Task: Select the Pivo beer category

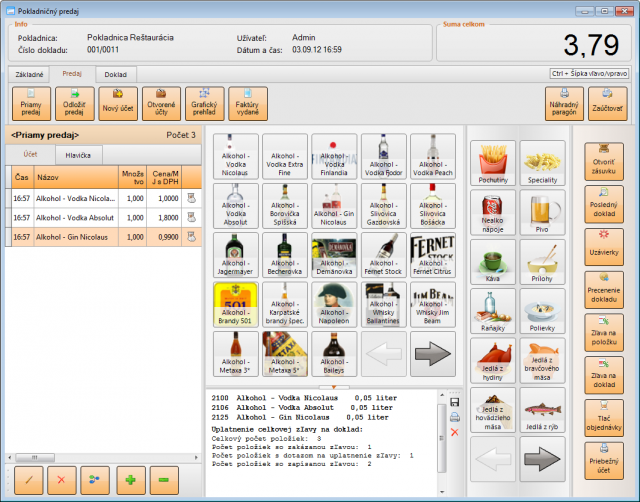Action: pyautogui.click(x=541, y=211)
